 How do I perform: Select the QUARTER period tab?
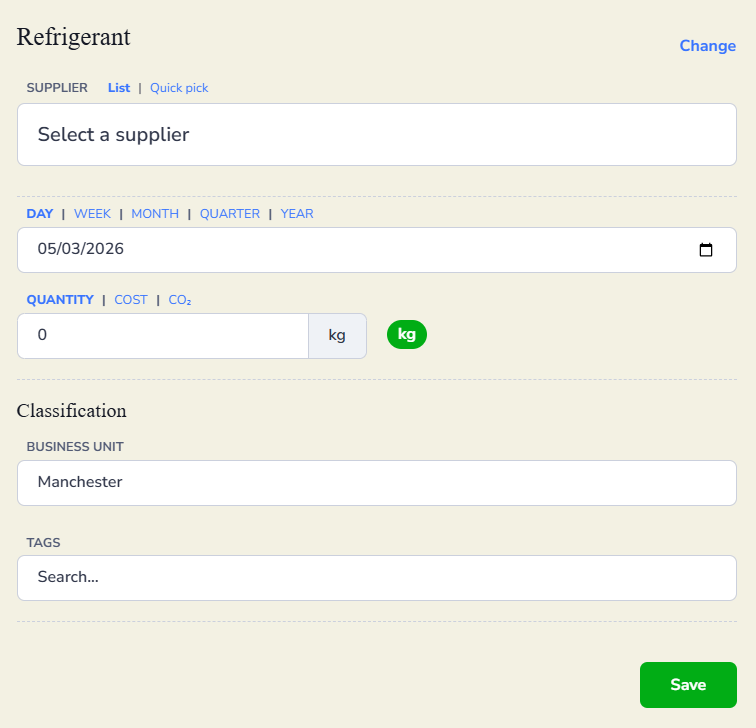[230, 214]
